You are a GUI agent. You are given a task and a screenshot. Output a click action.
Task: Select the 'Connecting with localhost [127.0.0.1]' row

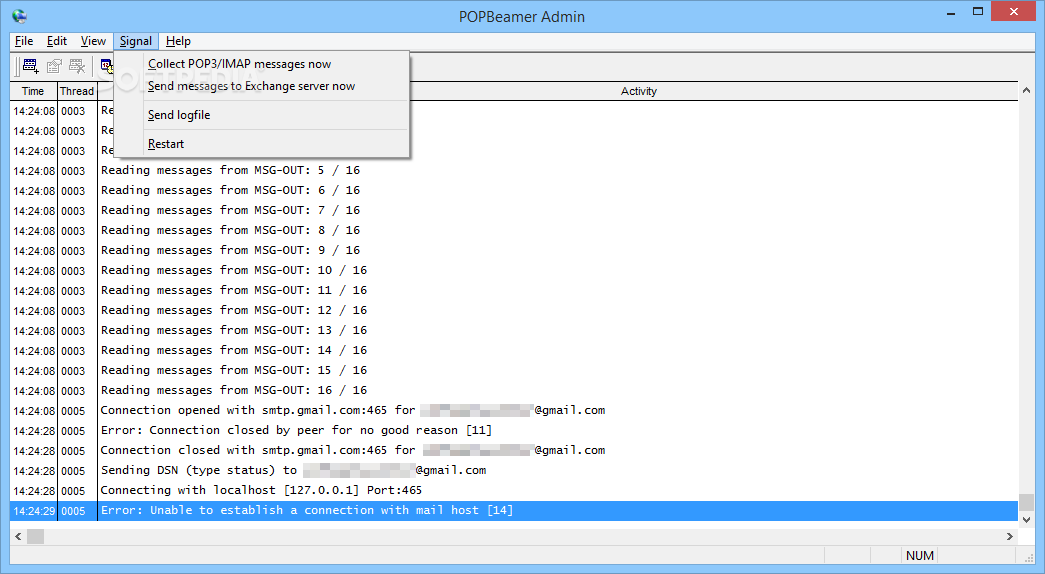click(x=514, y=491)
